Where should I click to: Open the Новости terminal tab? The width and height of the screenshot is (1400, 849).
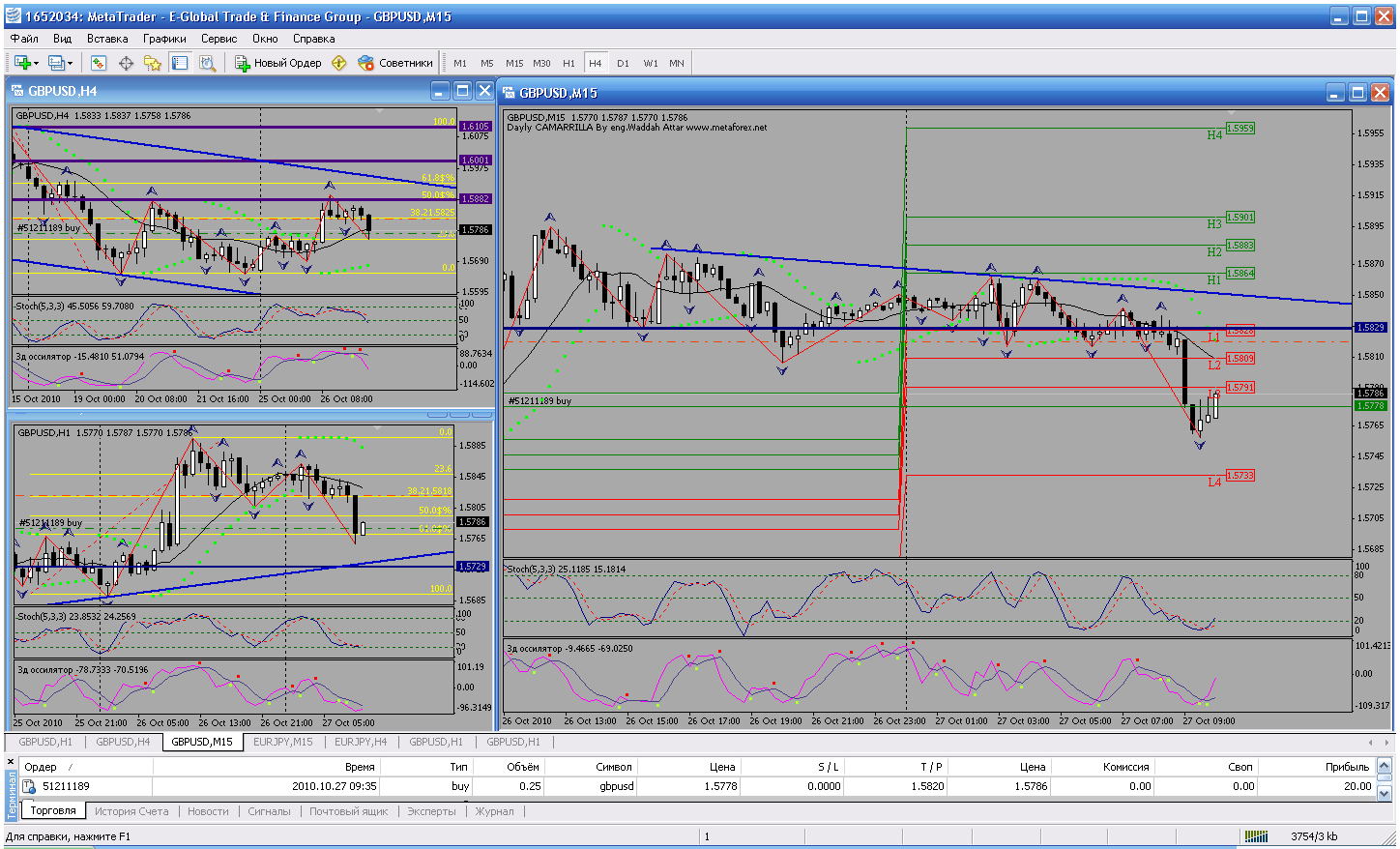coord(208,811)
